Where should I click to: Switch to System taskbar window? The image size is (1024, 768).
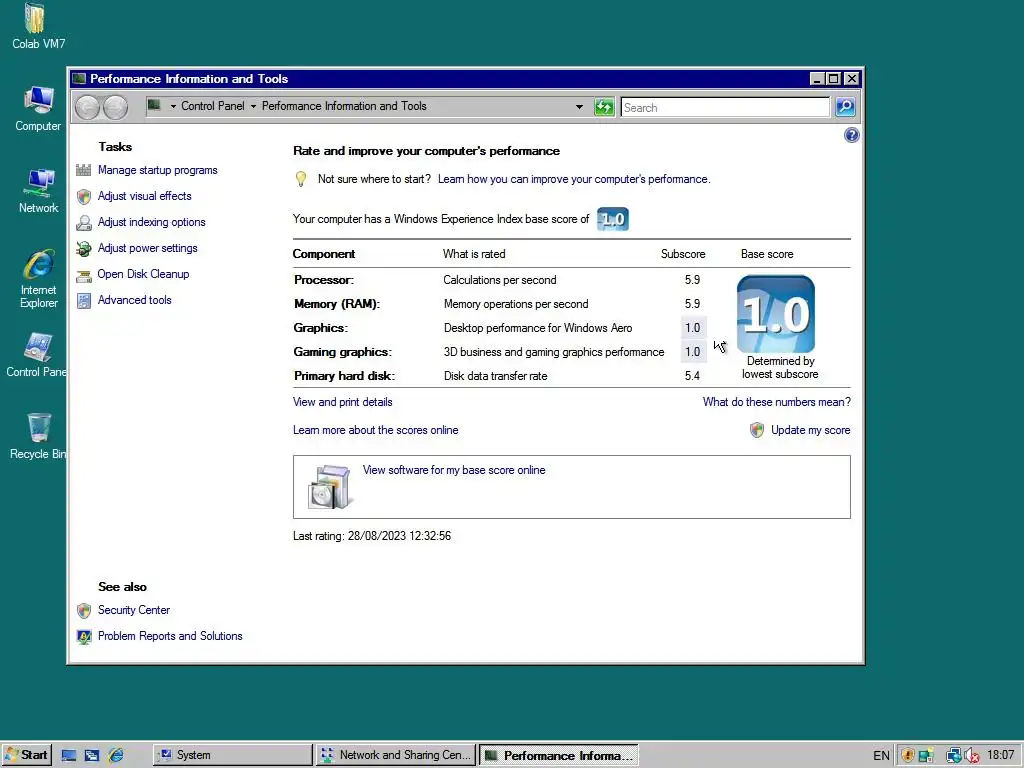(x=232, y=755)
